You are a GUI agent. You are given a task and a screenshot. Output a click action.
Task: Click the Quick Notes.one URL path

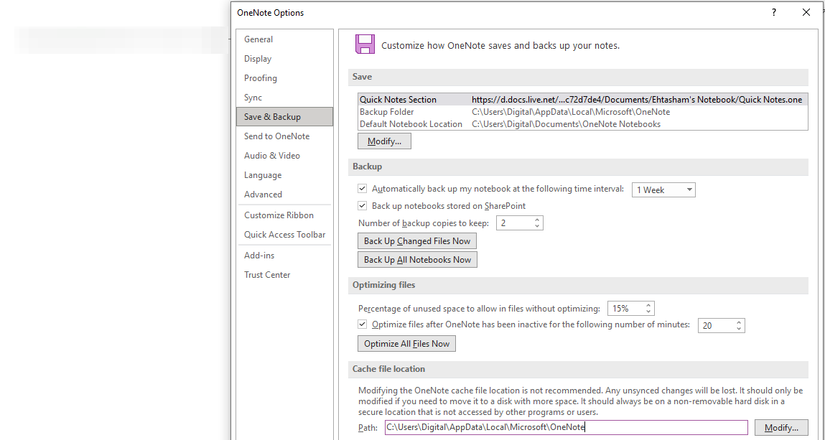[x=637, y=99]
